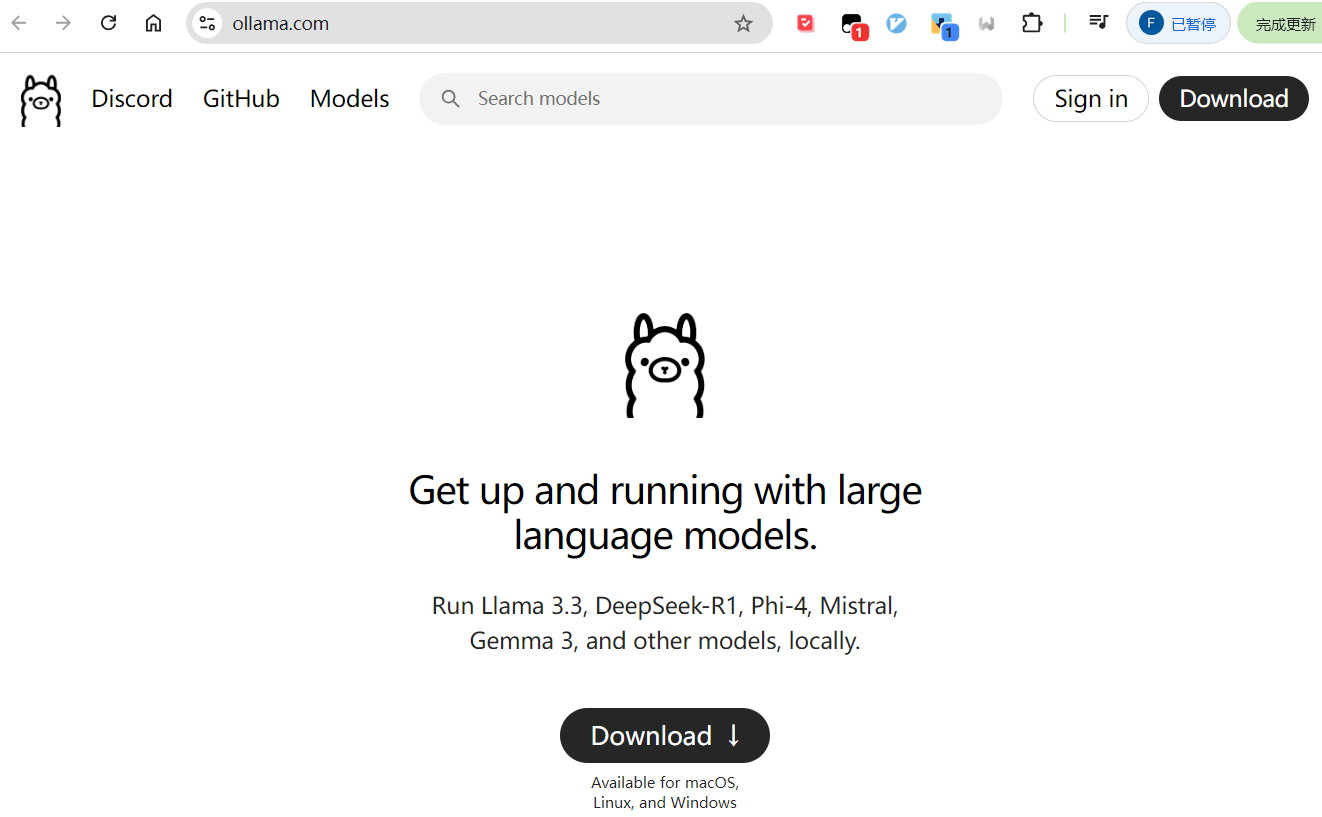Click the header Download button
This screenshot has width=1322, height=817.
tap(1234, 99)
